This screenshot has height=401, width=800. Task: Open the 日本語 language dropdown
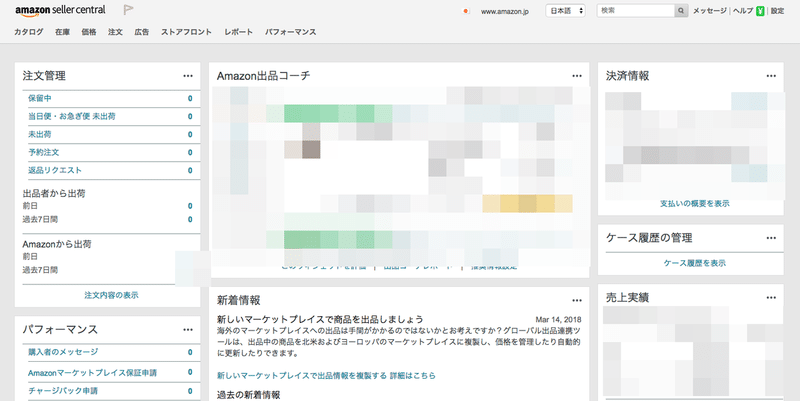[565, 11]
